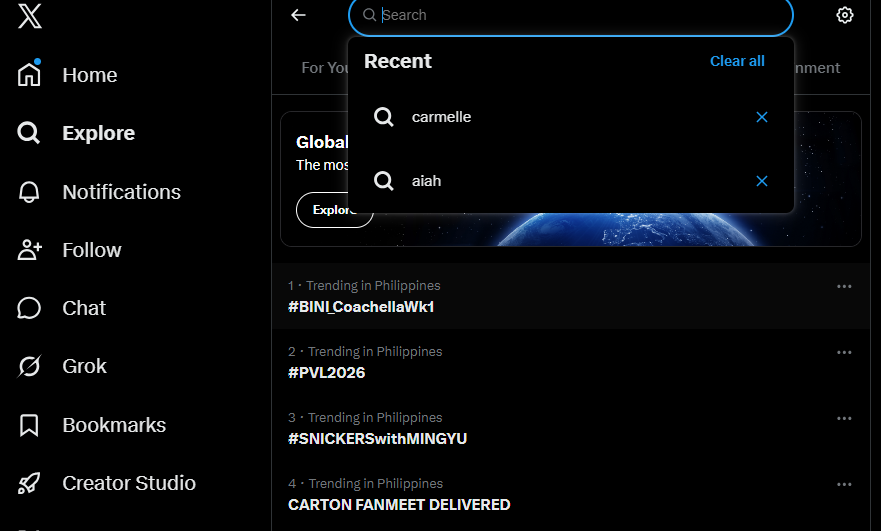881x531 pixels.
Task: Open Explore settings gear
Action: pos(844,15)
